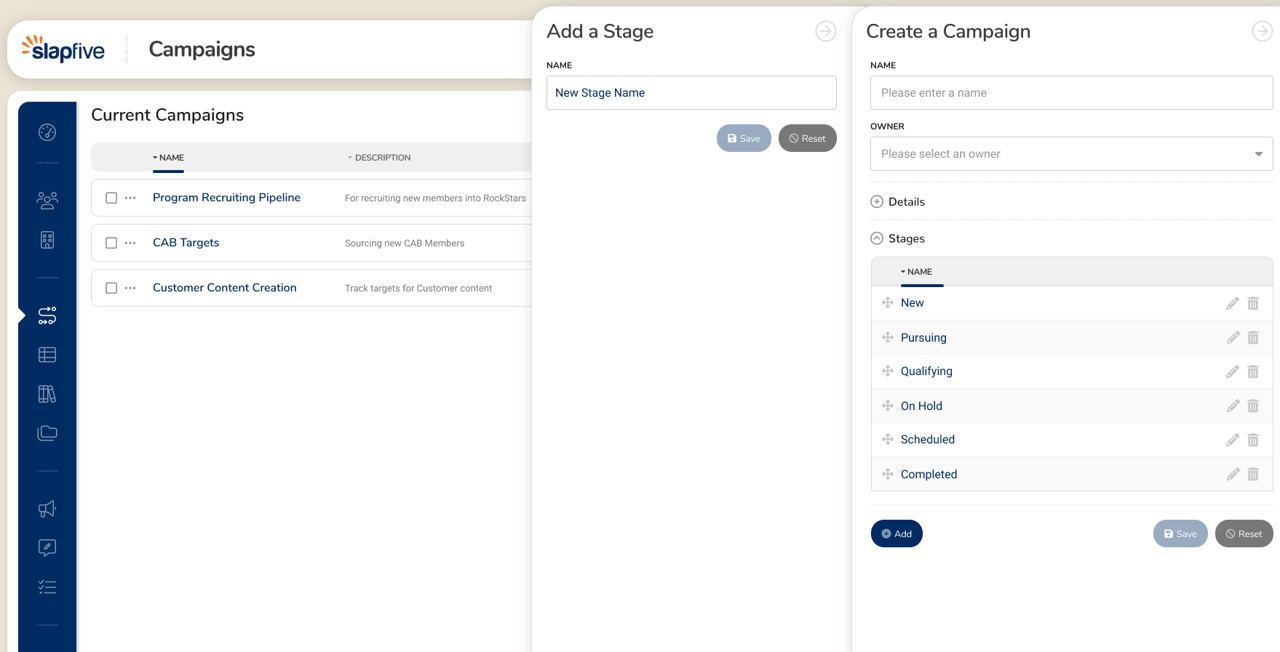This screenshot has height=652, width=1280.
Task: Click the campaign Name input field
Action: [x=1071, y=93]
